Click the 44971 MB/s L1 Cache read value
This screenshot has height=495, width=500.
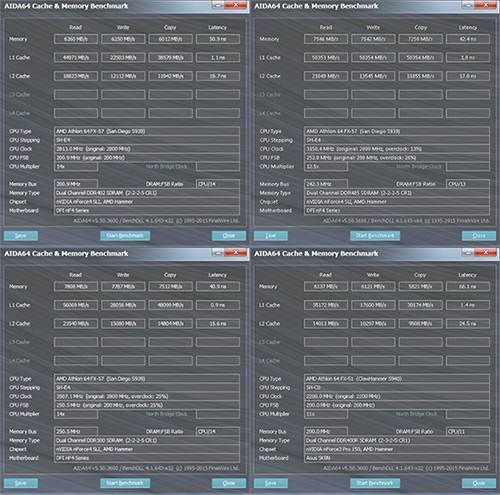tap(76, 58)
